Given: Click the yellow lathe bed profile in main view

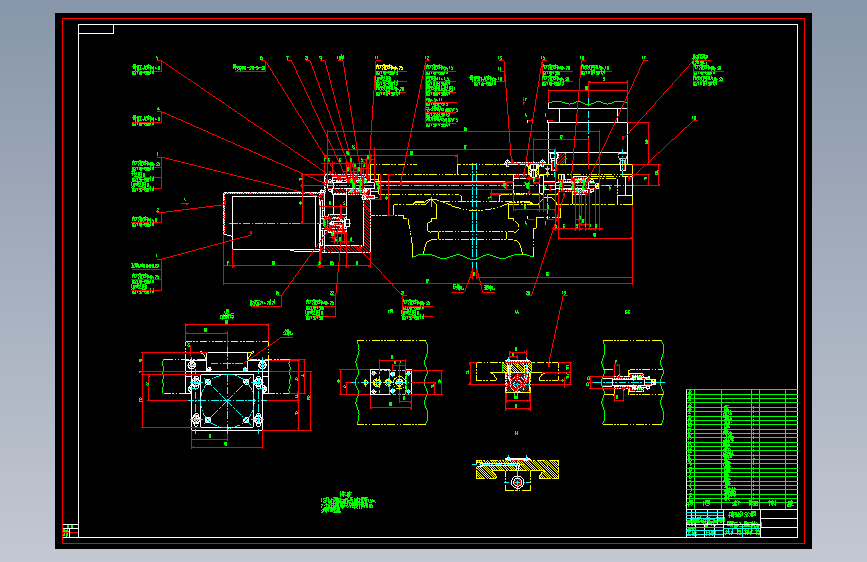Looking at the screenshot, I should point(473,230).
